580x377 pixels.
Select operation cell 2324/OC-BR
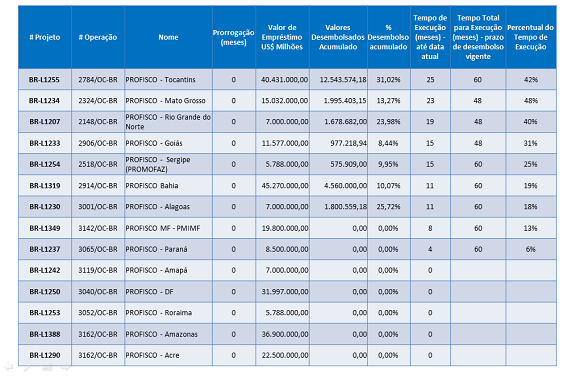tap(98, 101)
